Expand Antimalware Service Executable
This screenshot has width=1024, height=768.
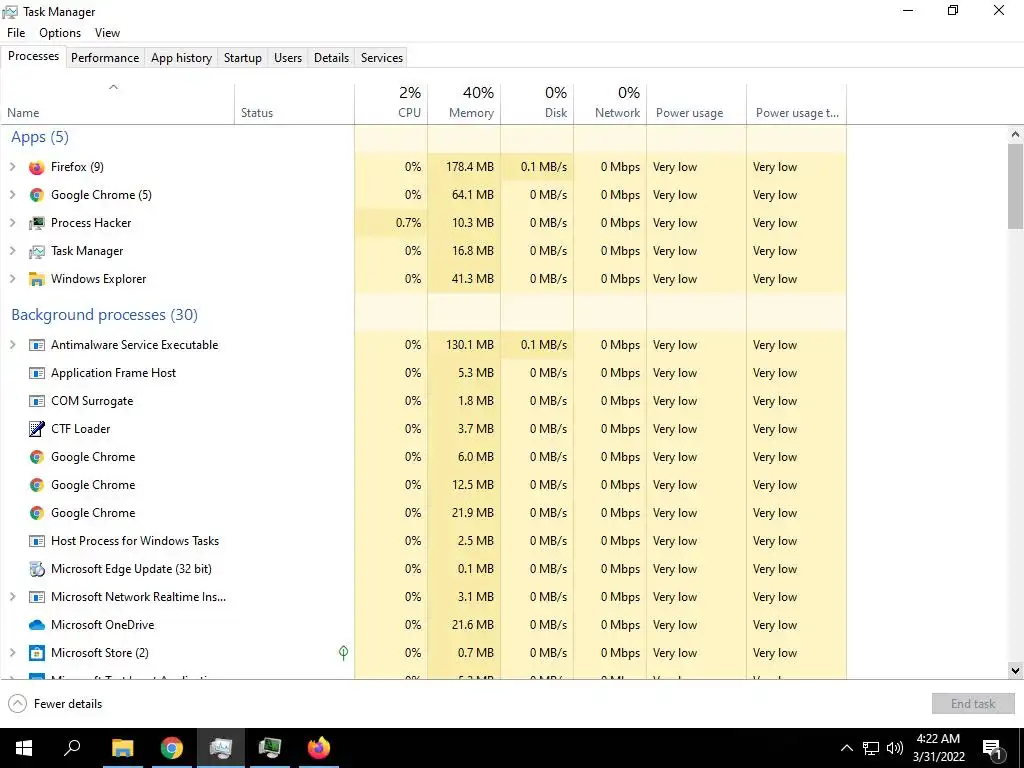12,345
